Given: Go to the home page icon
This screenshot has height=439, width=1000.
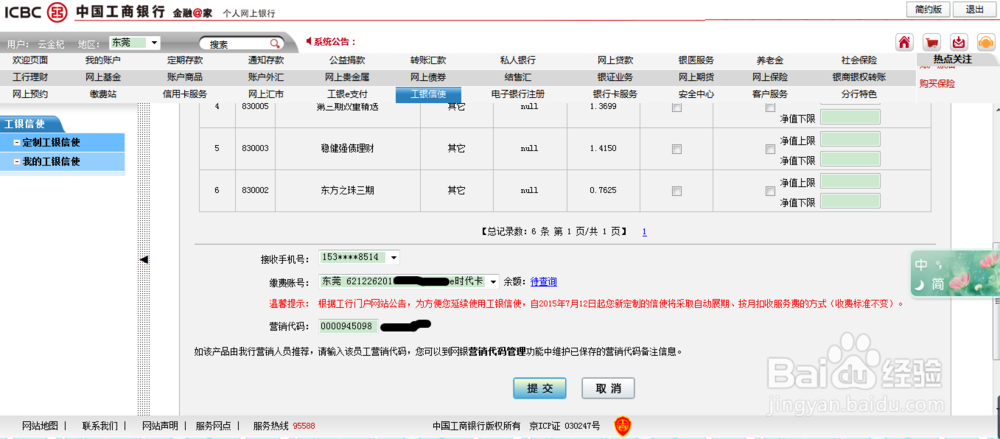Looking at the screenshot, I should (904, 42).
